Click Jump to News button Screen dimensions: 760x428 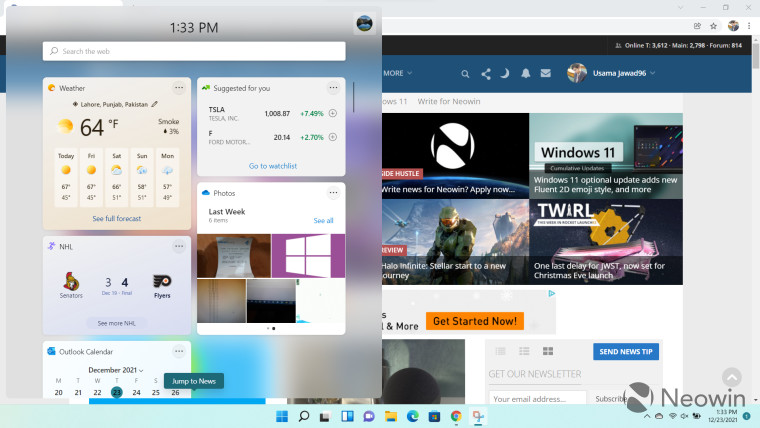(x=194, y=381)
